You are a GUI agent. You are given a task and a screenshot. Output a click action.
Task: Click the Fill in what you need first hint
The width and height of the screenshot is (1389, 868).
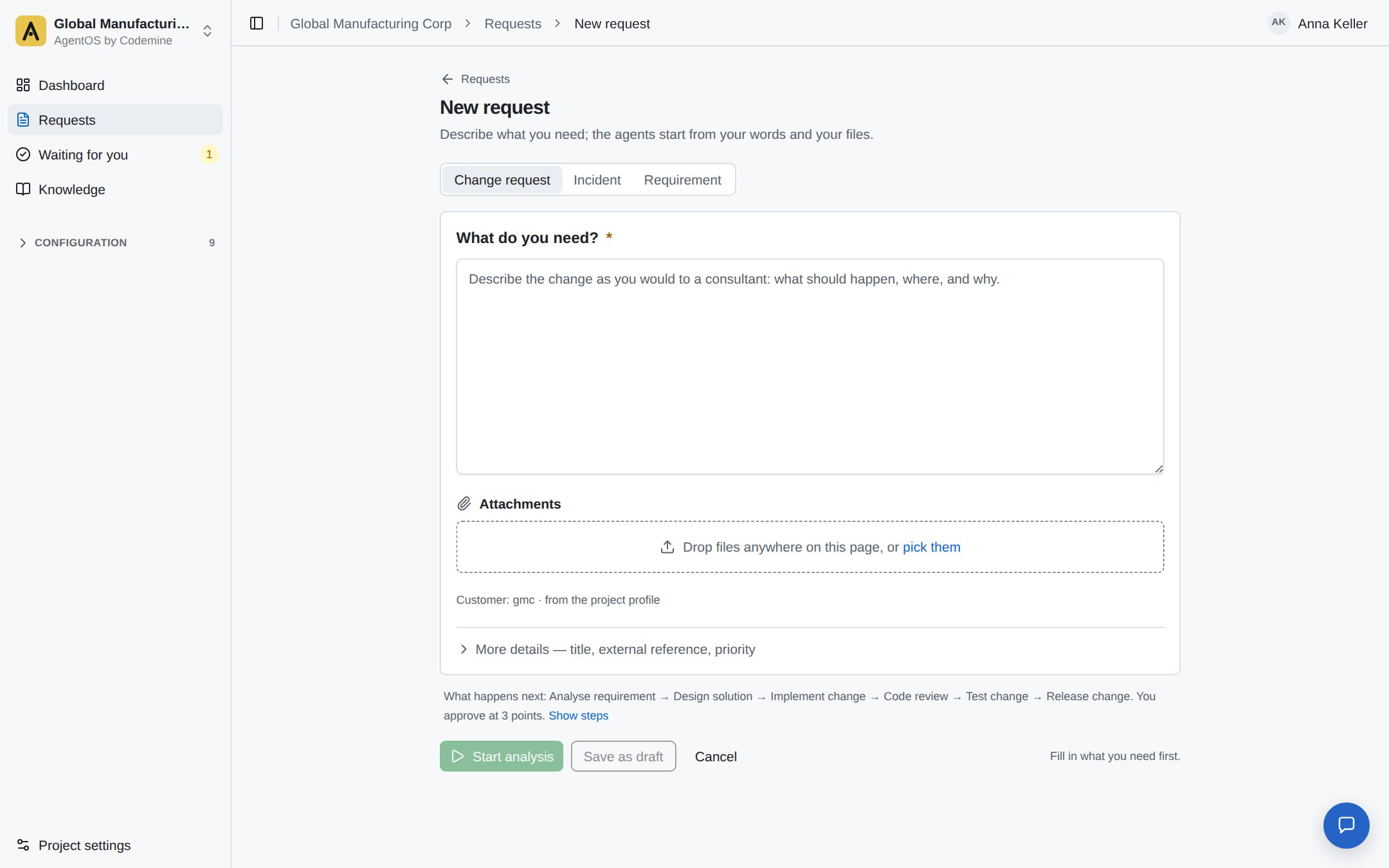[x=1115, y=756]
